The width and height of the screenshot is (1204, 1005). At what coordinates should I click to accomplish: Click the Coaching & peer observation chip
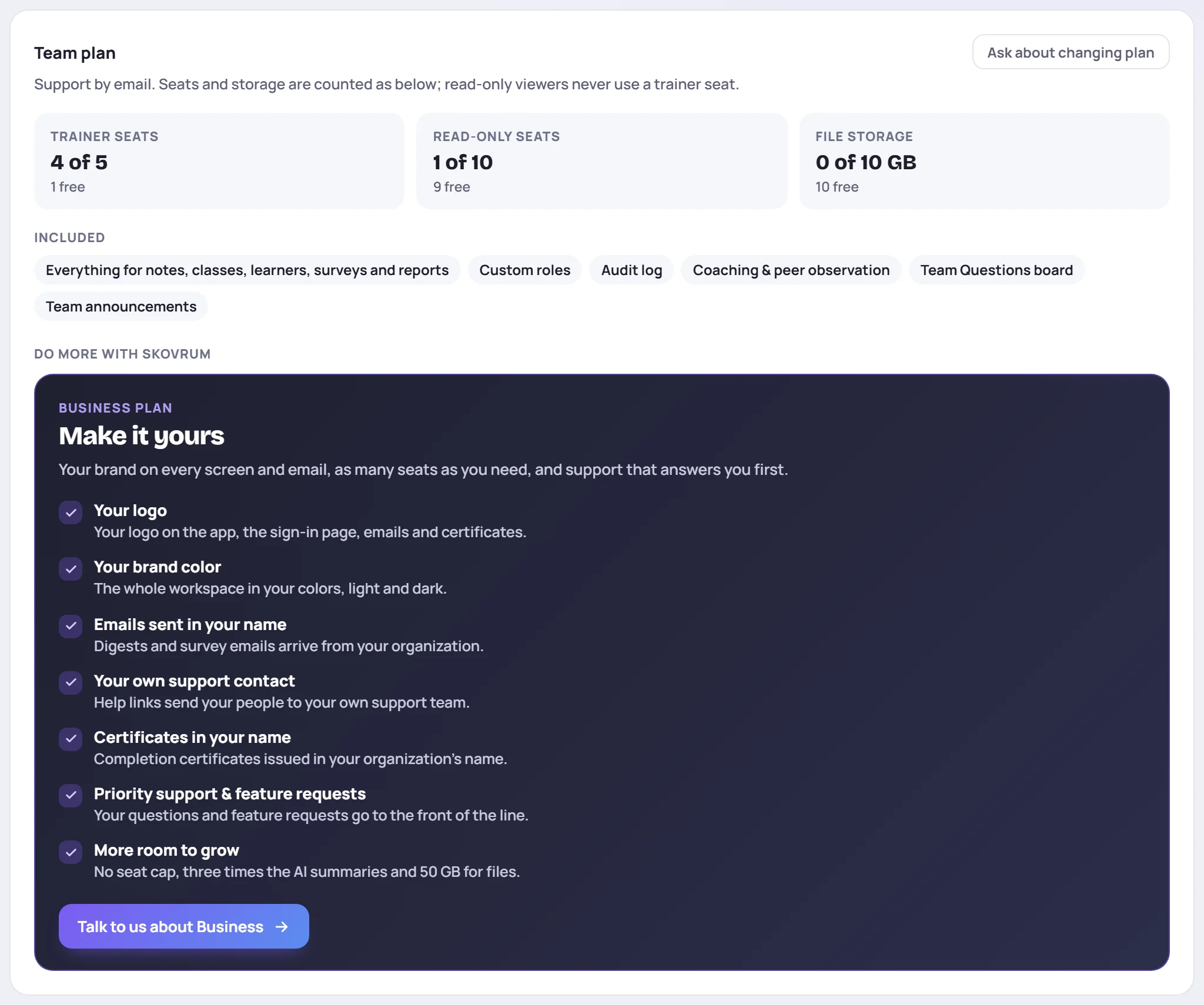click(x=791, y=270)
